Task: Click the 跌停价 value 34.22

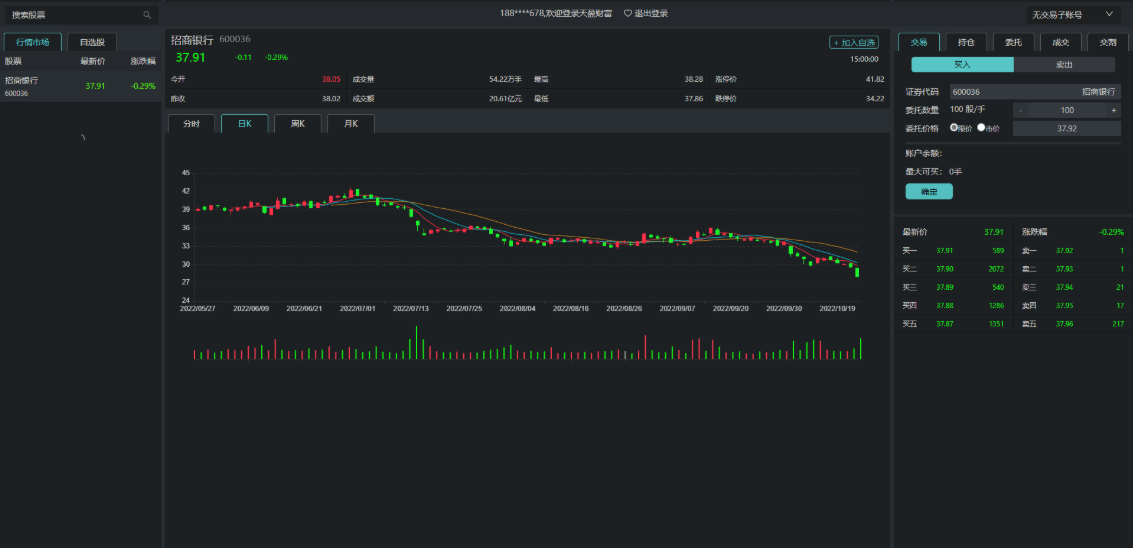Action: (x=875, y=98)
